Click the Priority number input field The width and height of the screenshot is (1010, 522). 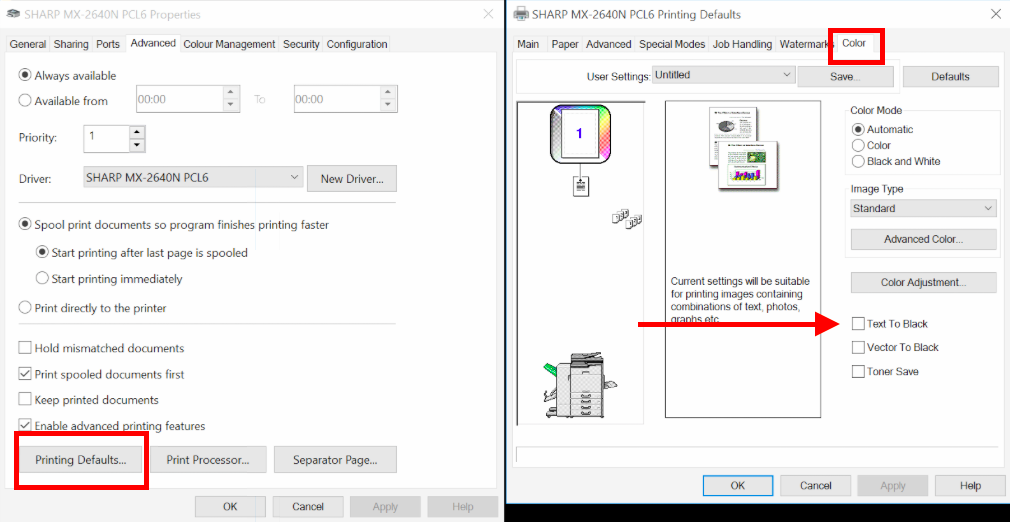[107, 138]
